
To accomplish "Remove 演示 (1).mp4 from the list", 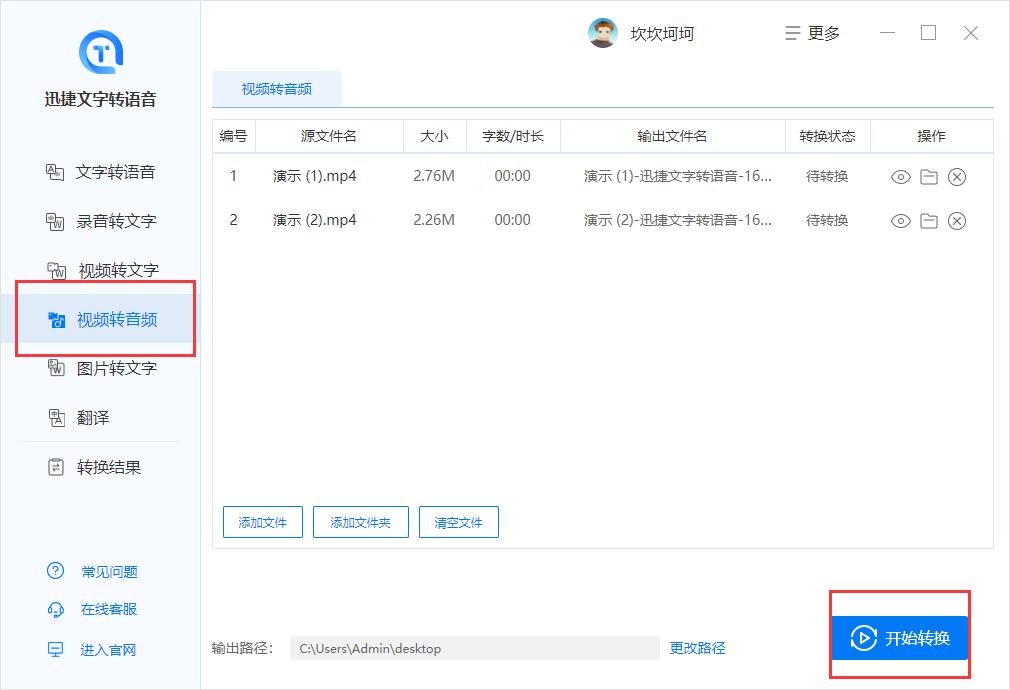I will (x=958, y=176).
